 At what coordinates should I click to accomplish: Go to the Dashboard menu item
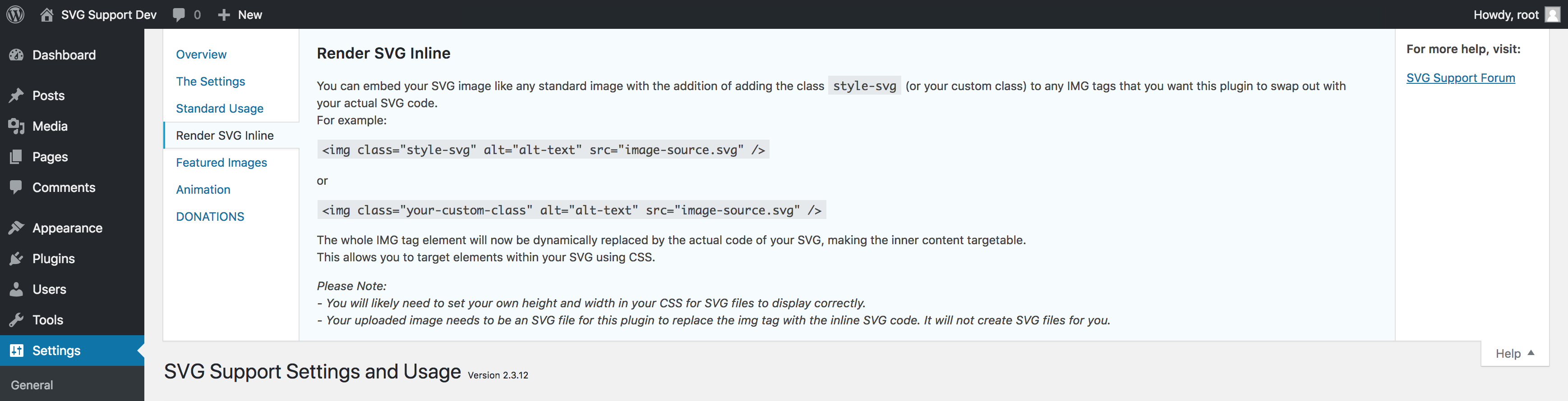pos(72,55)
